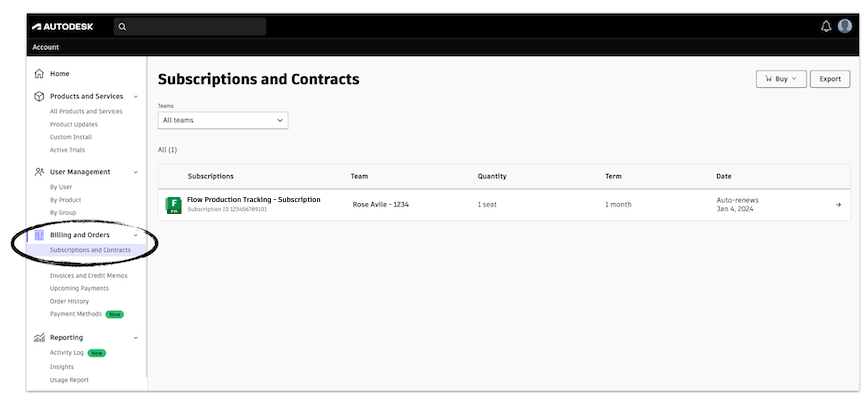The height and width of the screenshot is (408, 864).
Task: Collapse the Products and Services section
Action: pyautogui.click(x=136, y=97)
